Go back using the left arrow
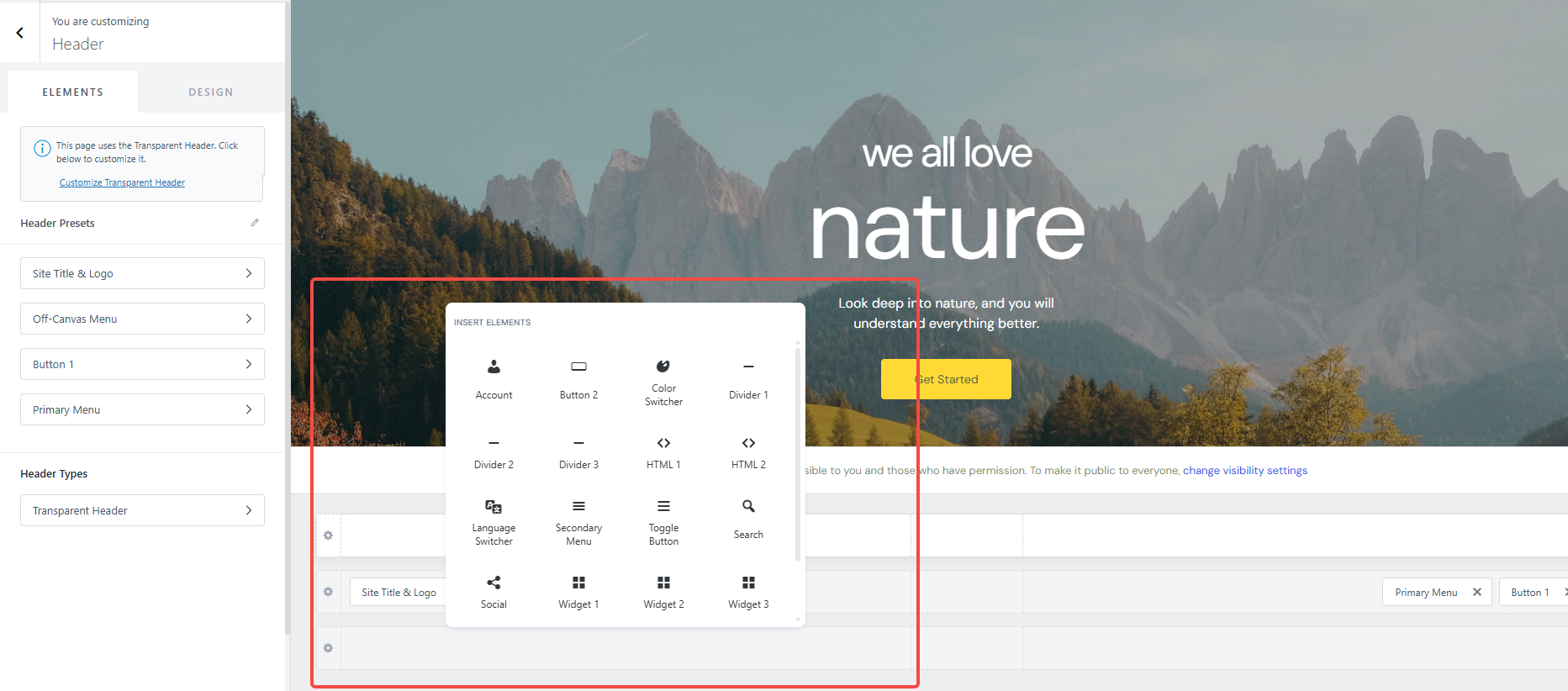Screen dimensions: 1568x691 point(19,33)
